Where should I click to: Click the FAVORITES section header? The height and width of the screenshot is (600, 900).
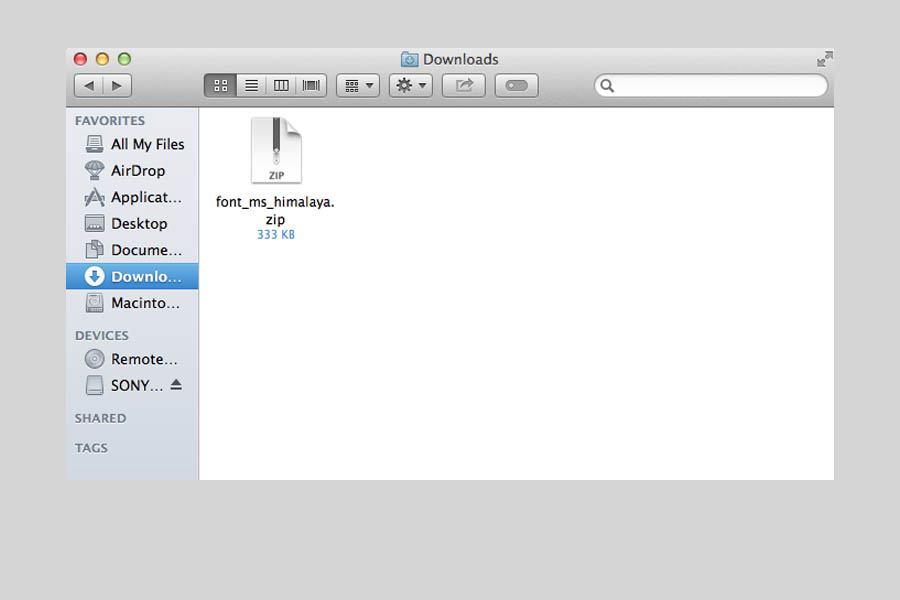coord(110,121)
